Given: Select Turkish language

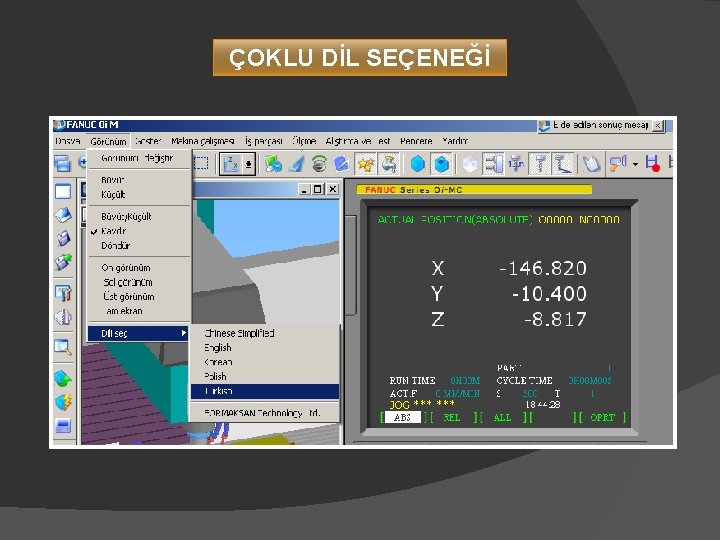Looking at the screenshot, I should tap(264, 391).
